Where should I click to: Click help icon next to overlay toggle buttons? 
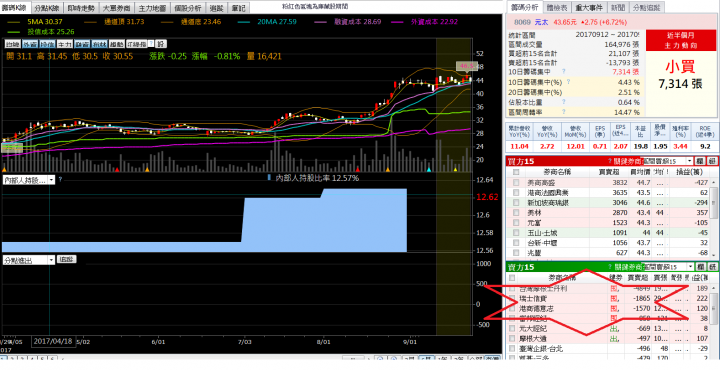(x=151, y=44)
